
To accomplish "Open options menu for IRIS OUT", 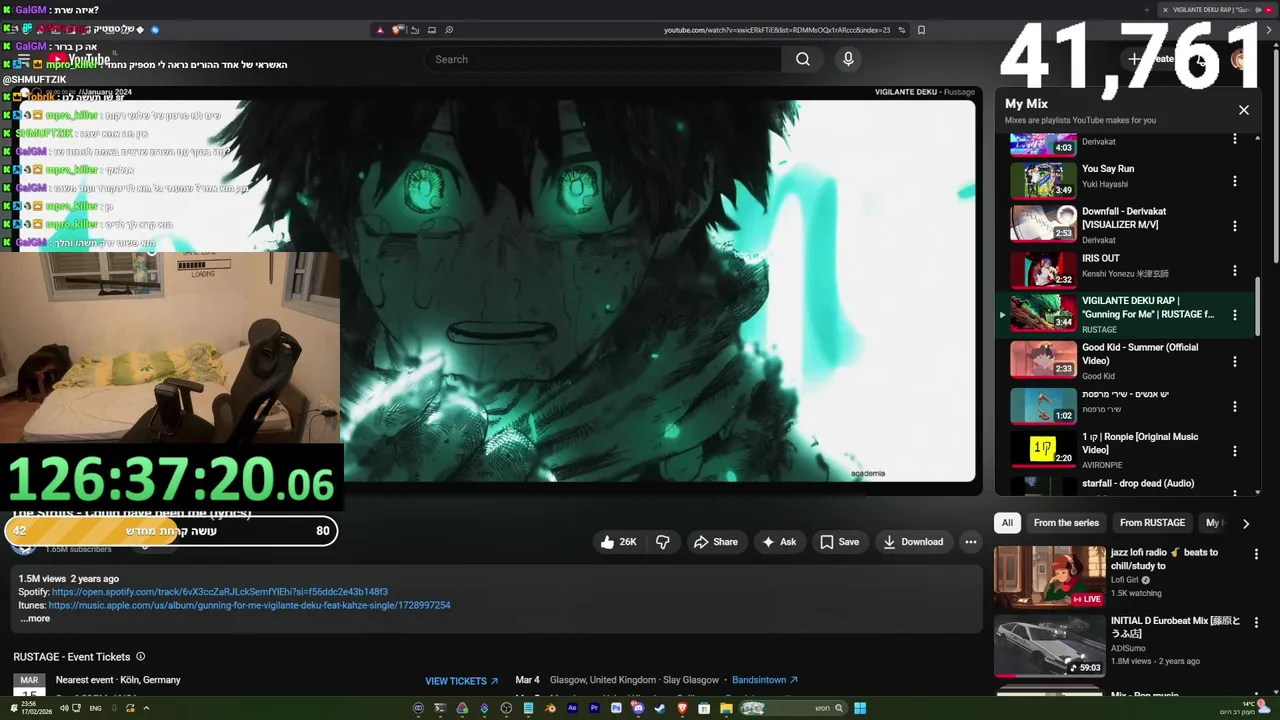I will click(x=1235, y=271).
